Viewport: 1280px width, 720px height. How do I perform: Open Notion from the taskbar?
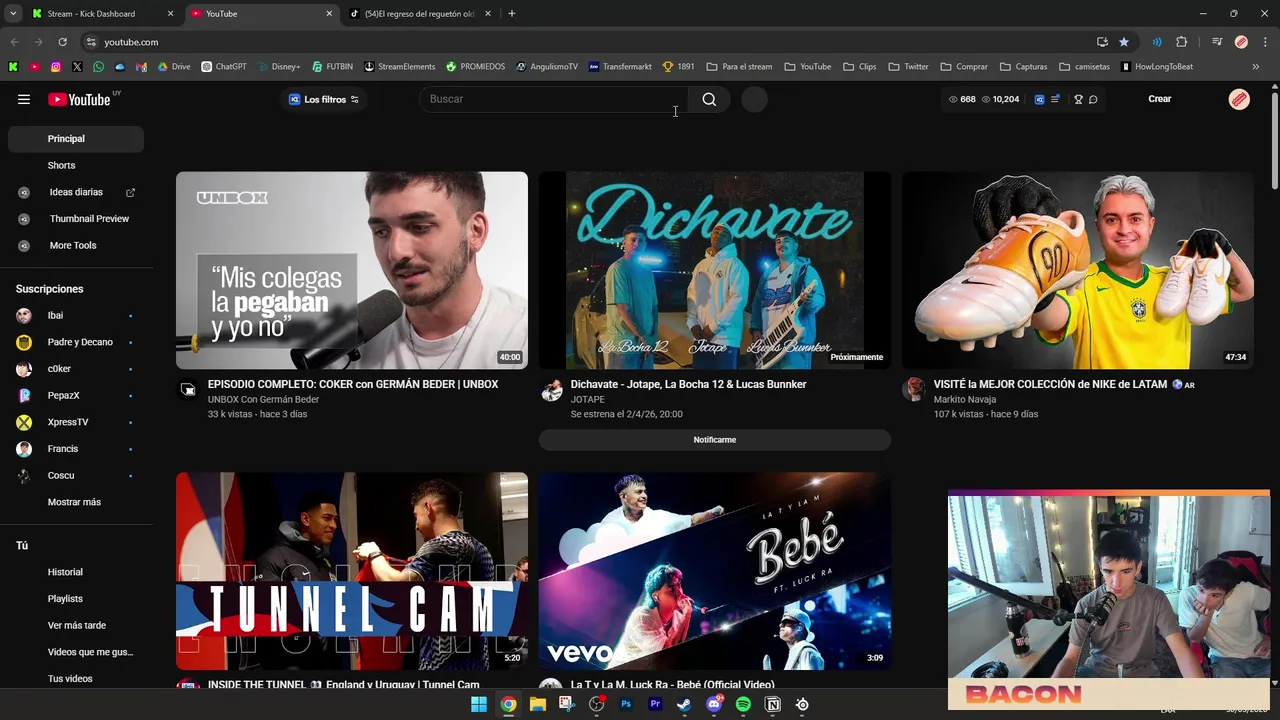click(772, 704)
